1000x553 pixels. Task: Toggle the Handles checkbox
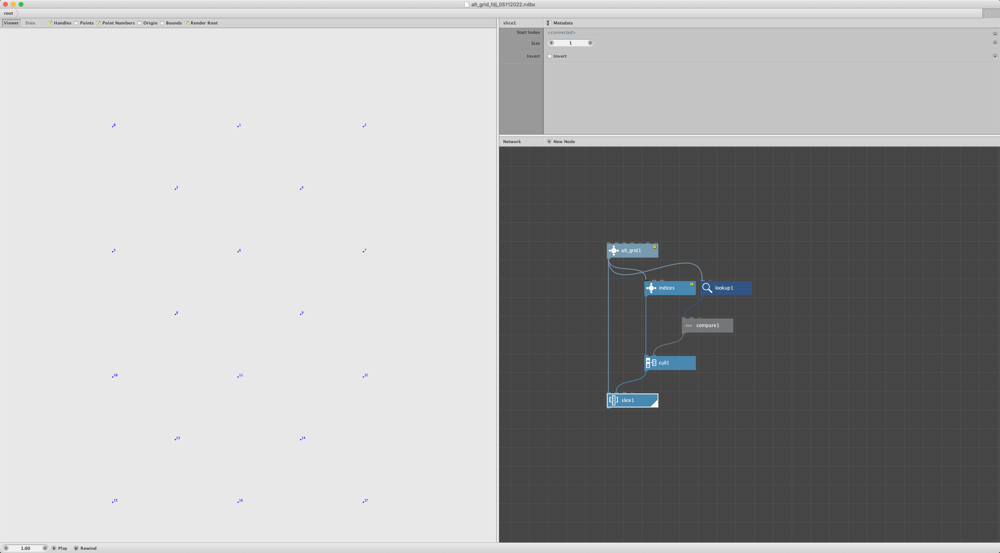[50, 23]
